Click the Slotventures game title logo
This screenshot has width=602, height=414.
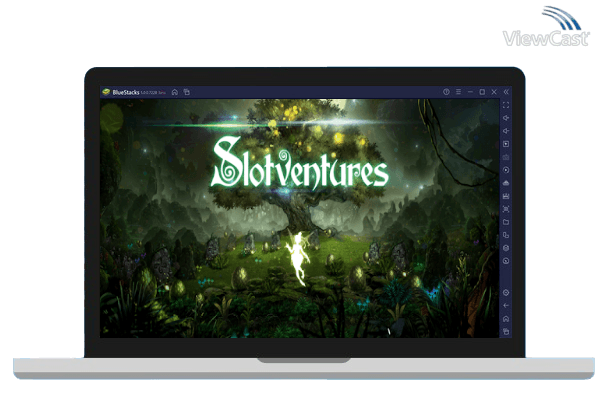coord(300,163)
